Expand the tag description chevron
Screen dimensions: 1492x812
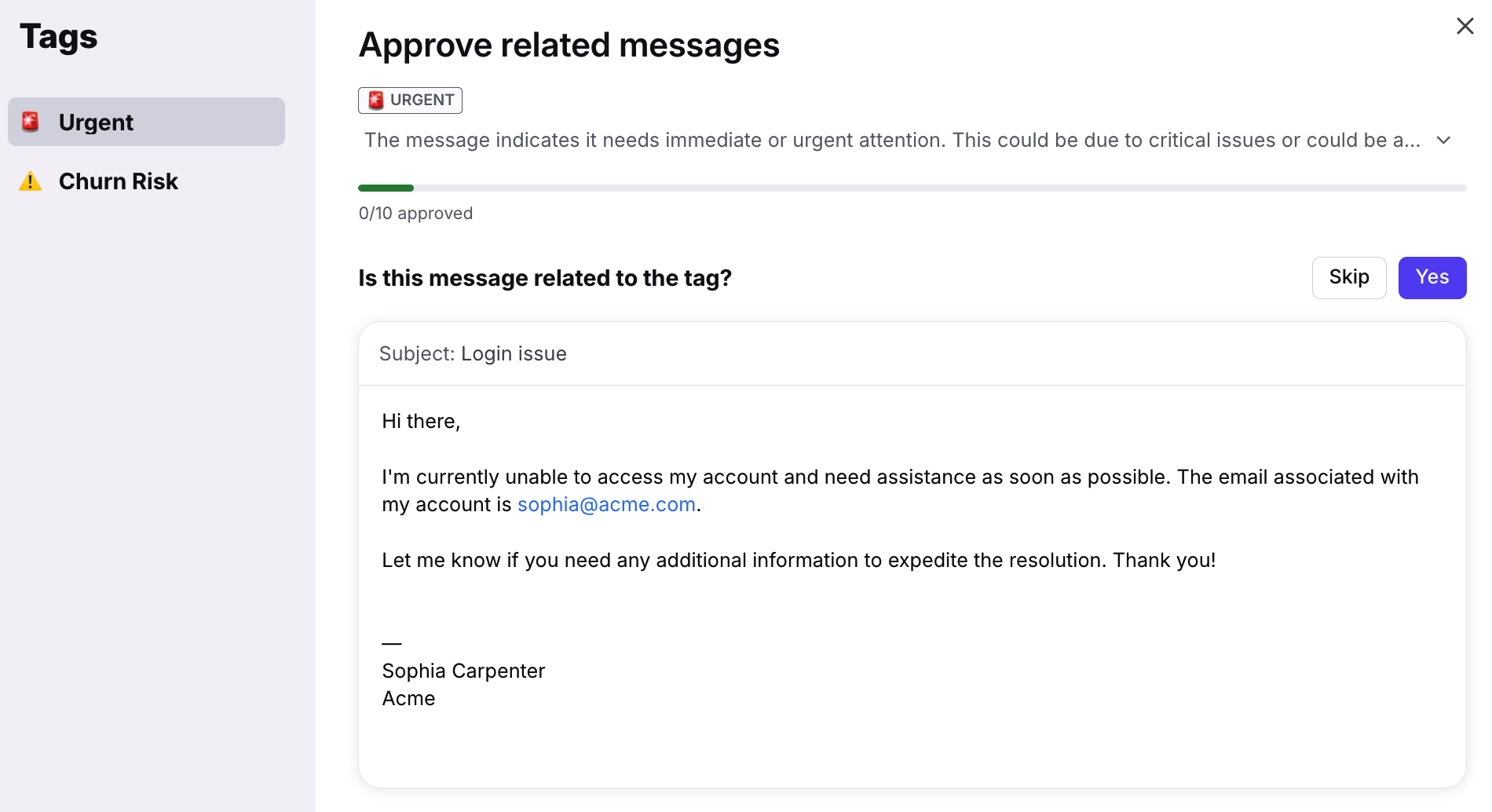pos(1443,141)
